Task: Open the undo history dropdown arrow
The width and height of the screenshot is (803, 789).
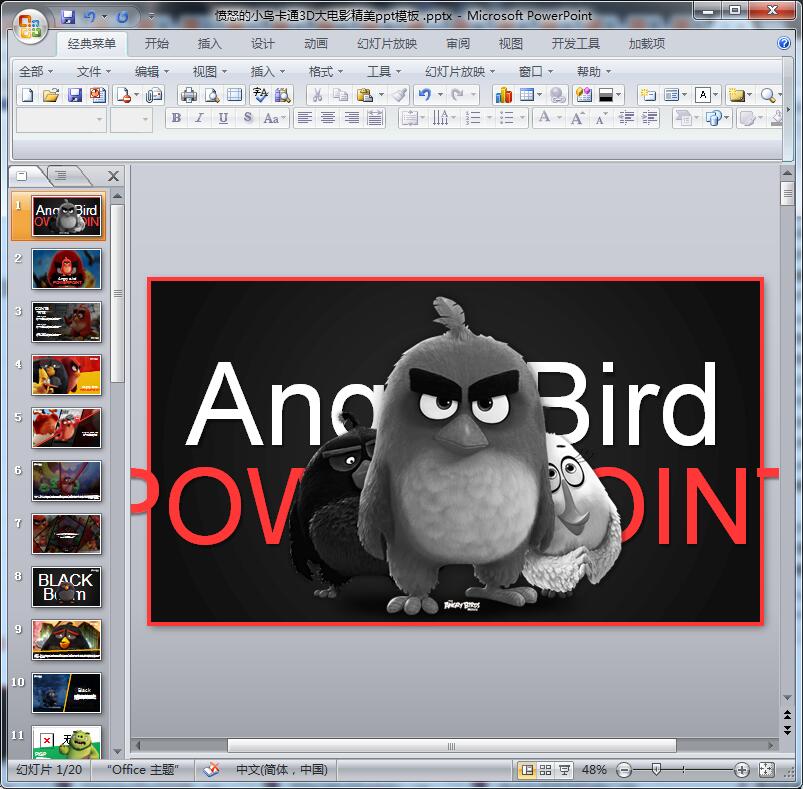Action: (440, 95)
